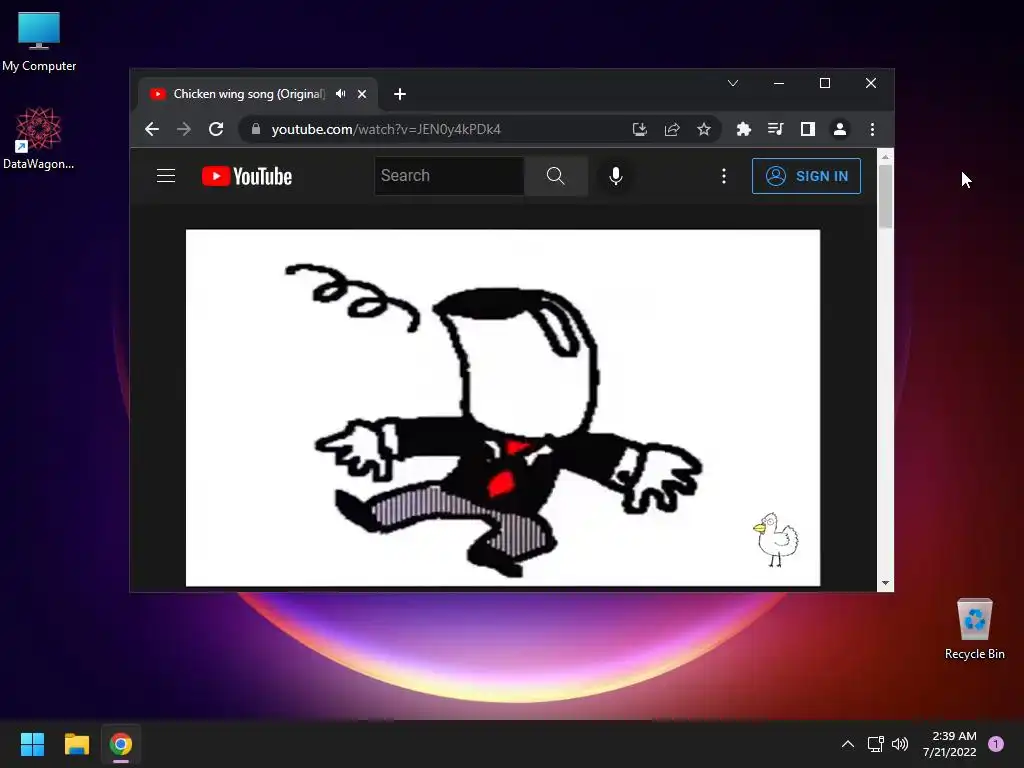Open a new tab with plus button

point(400,94)
